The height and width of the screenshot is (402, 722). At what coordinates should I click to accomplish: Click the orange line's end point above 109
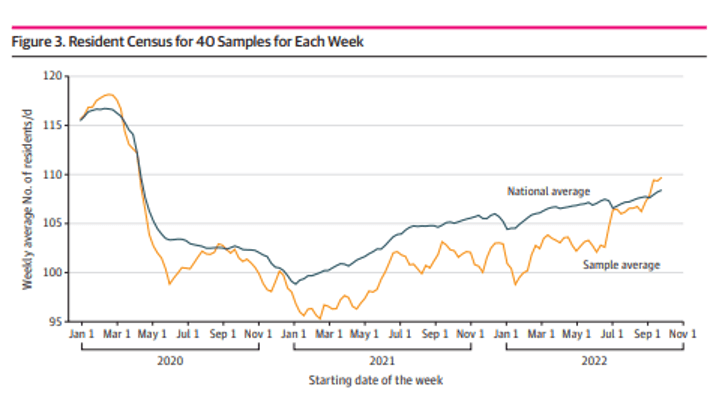(661, 178)
